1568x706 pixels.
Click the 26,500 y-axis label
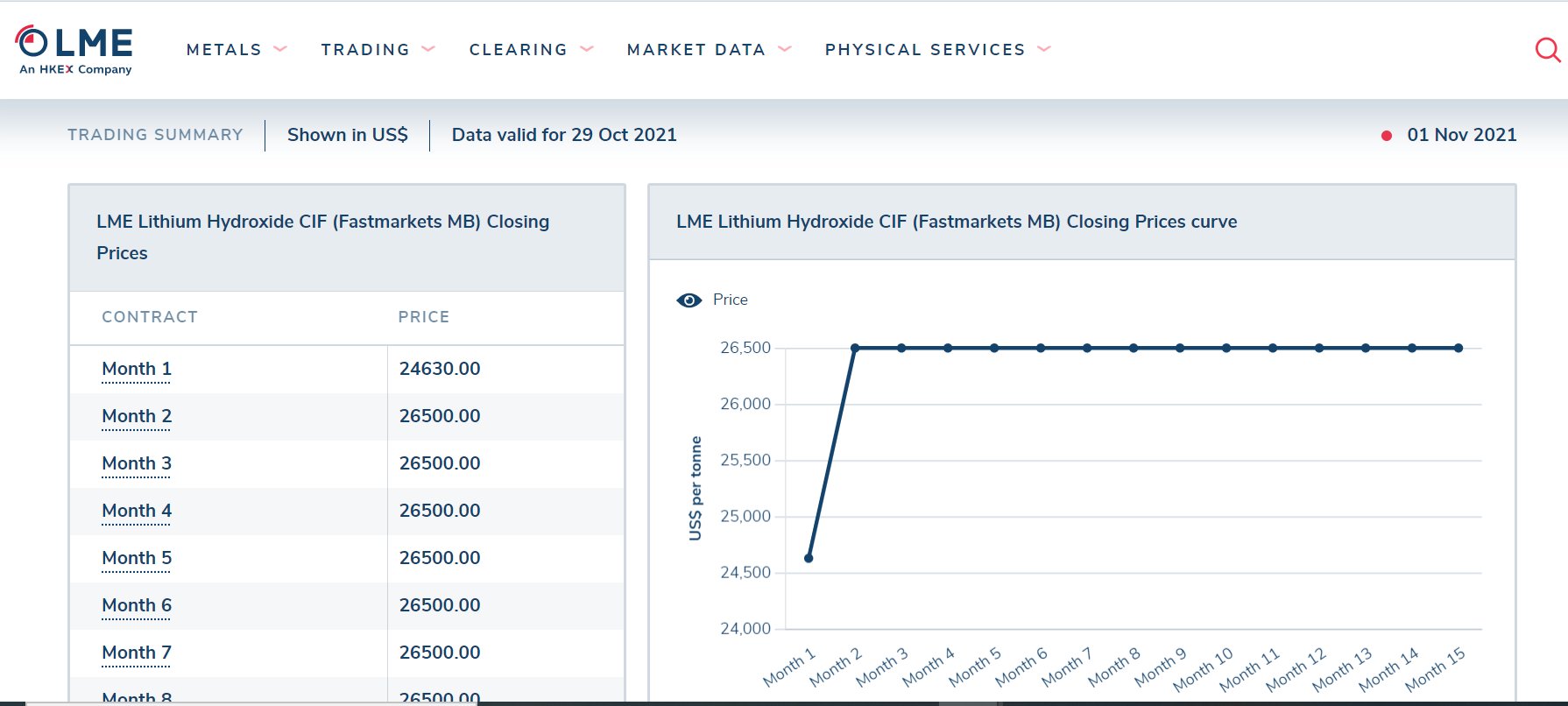[x=745, y=348]
